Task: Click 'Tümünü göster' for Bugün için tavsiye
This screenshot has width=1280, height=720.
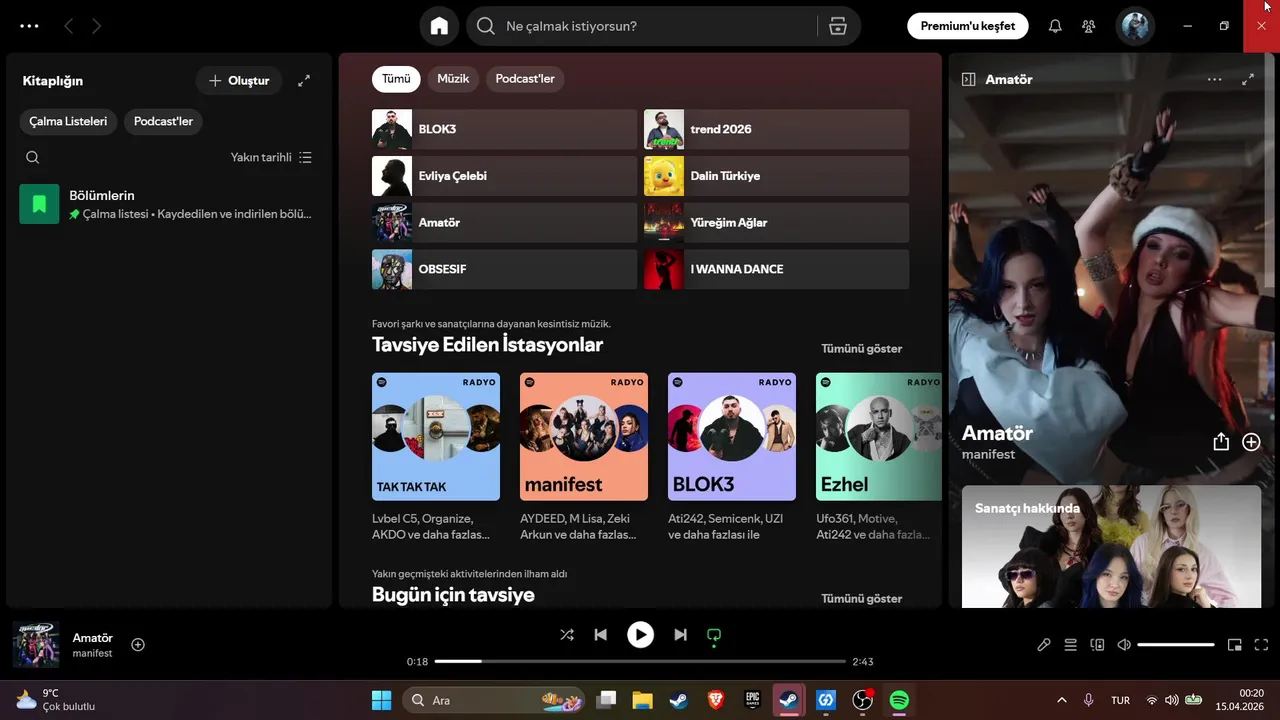Action: [861, 599]
